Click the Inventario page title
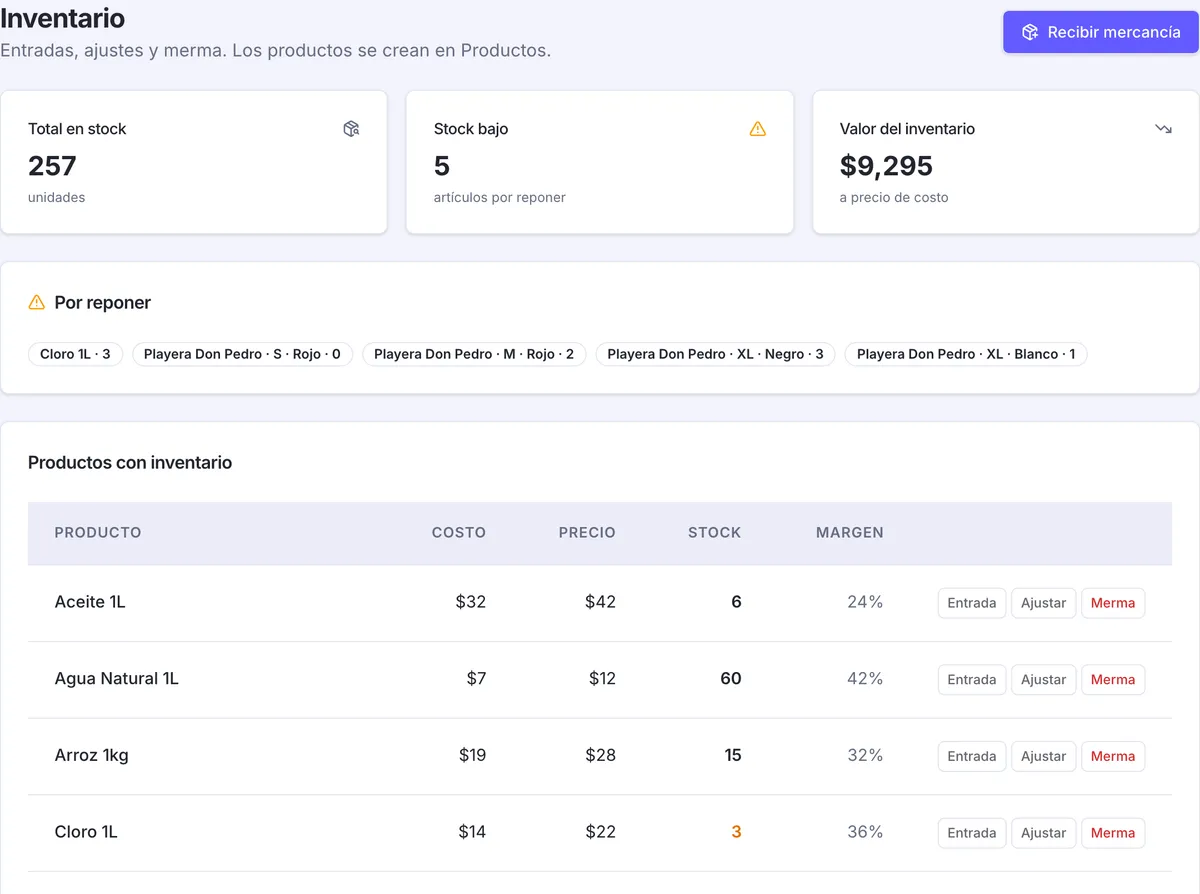The height and width of the screenshot is (894, 1200). (63, 18)
